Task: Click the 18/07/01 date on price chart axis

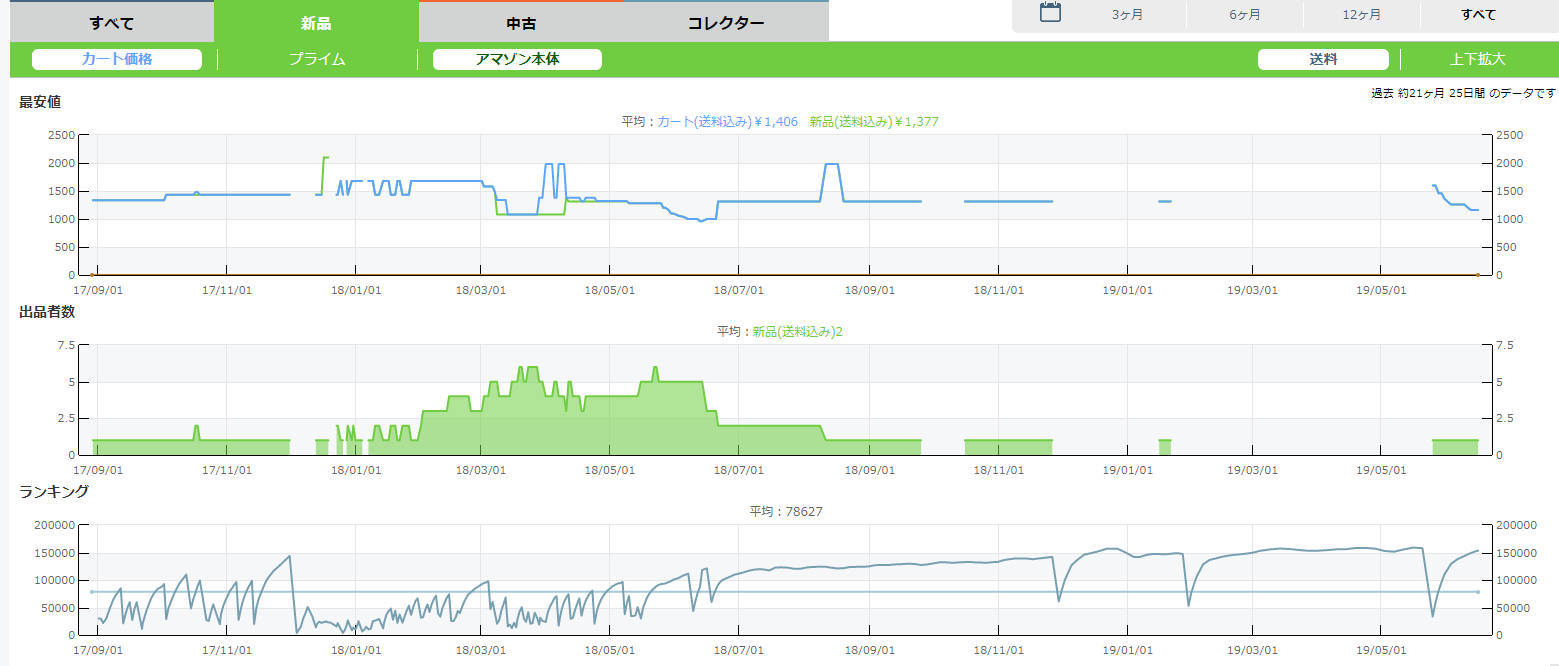Action: pos(739,290)
